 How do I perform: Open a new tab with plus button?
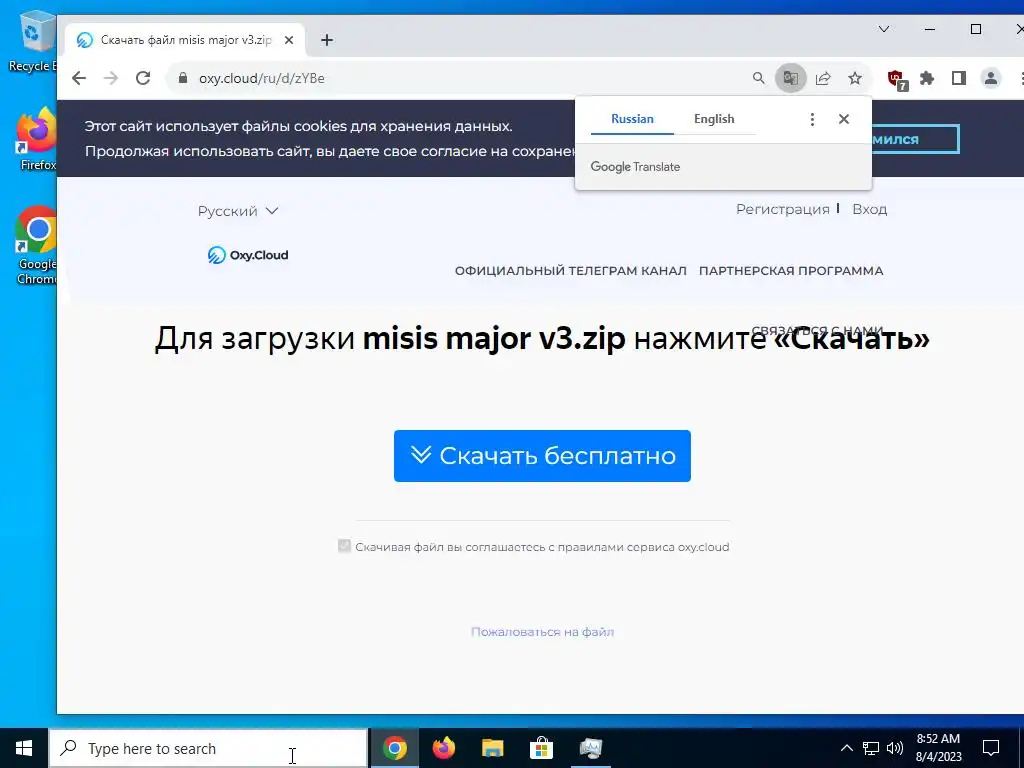pos(327,40)
